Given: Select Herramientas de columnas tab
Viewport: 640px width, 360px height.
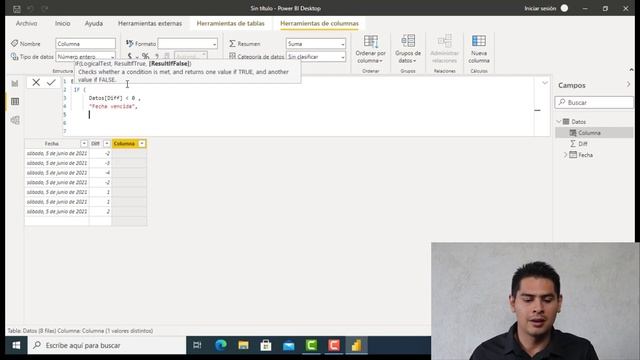Looking at the screenshot, I should click(x=319, y=24).
